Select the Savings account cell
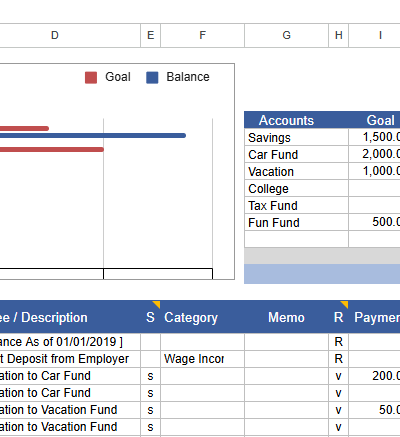 click(296, 137)
